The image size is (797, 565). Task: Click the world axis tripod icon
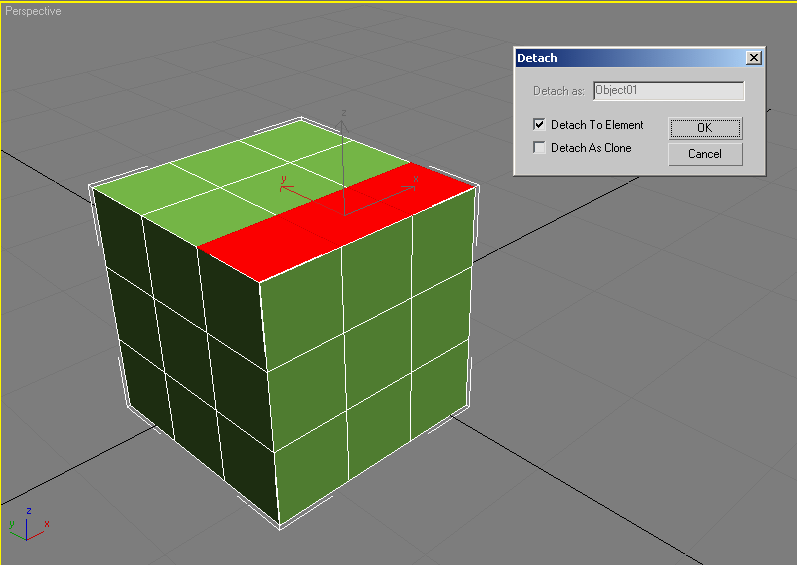28,524
